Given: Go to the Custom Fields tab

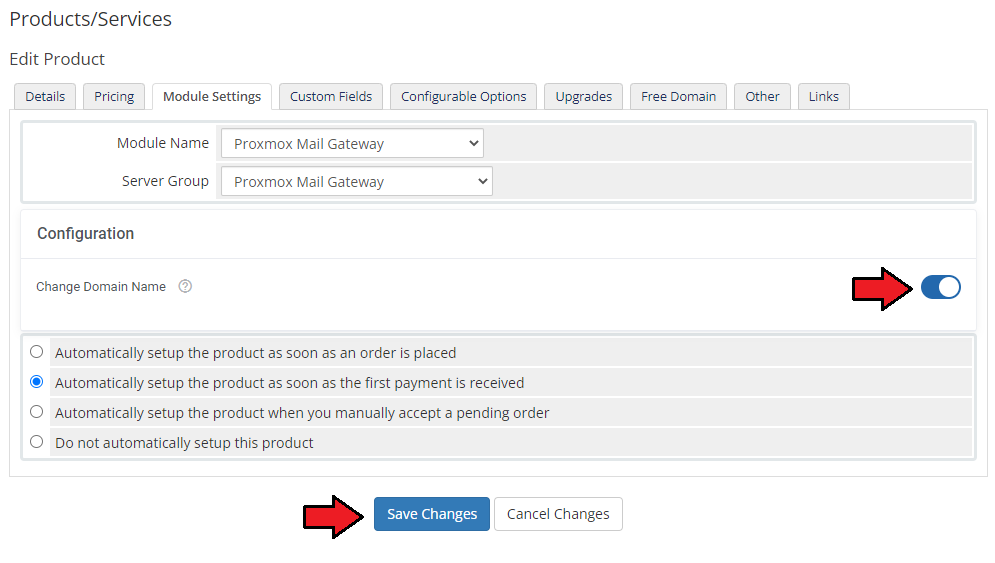Looking at the screenshot, I should pos(331,96).
